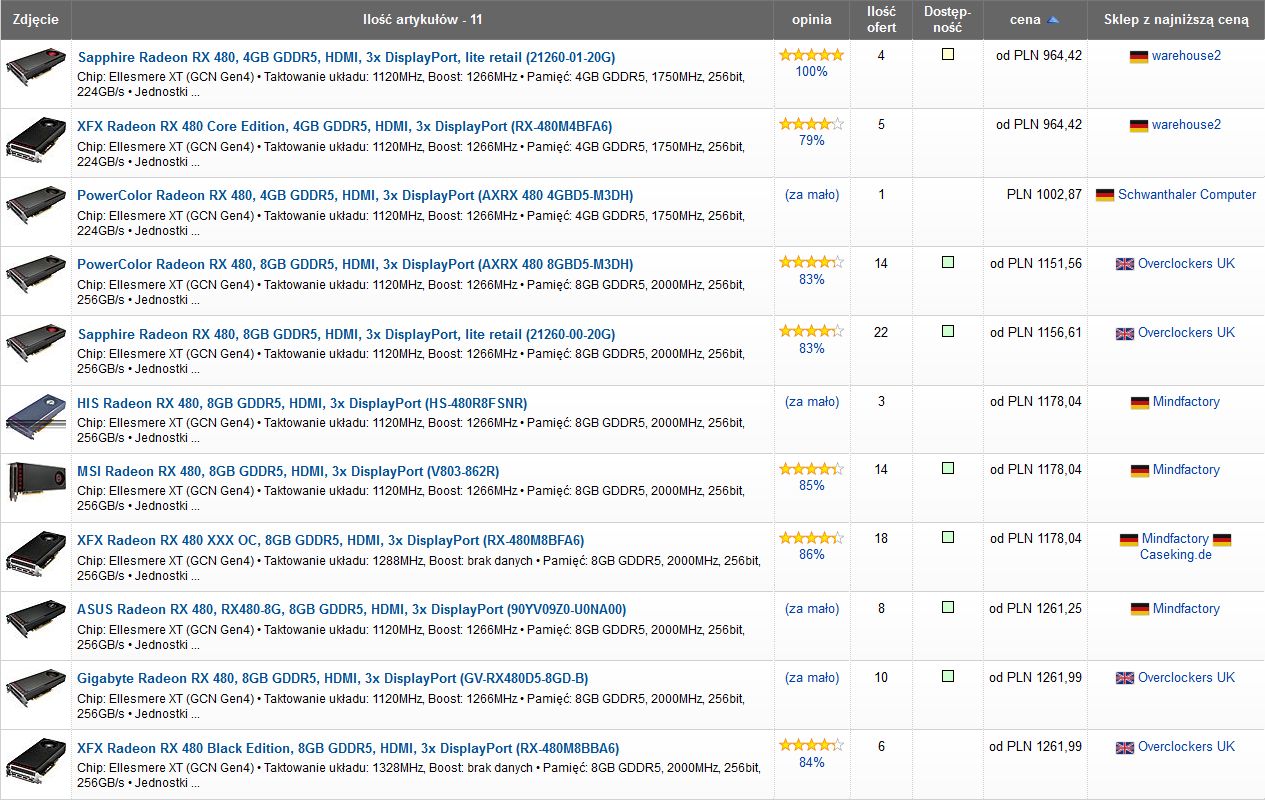
Task: Open XFX Radeon RX 480 Core Edition link
Action: (x=345, y=126)
